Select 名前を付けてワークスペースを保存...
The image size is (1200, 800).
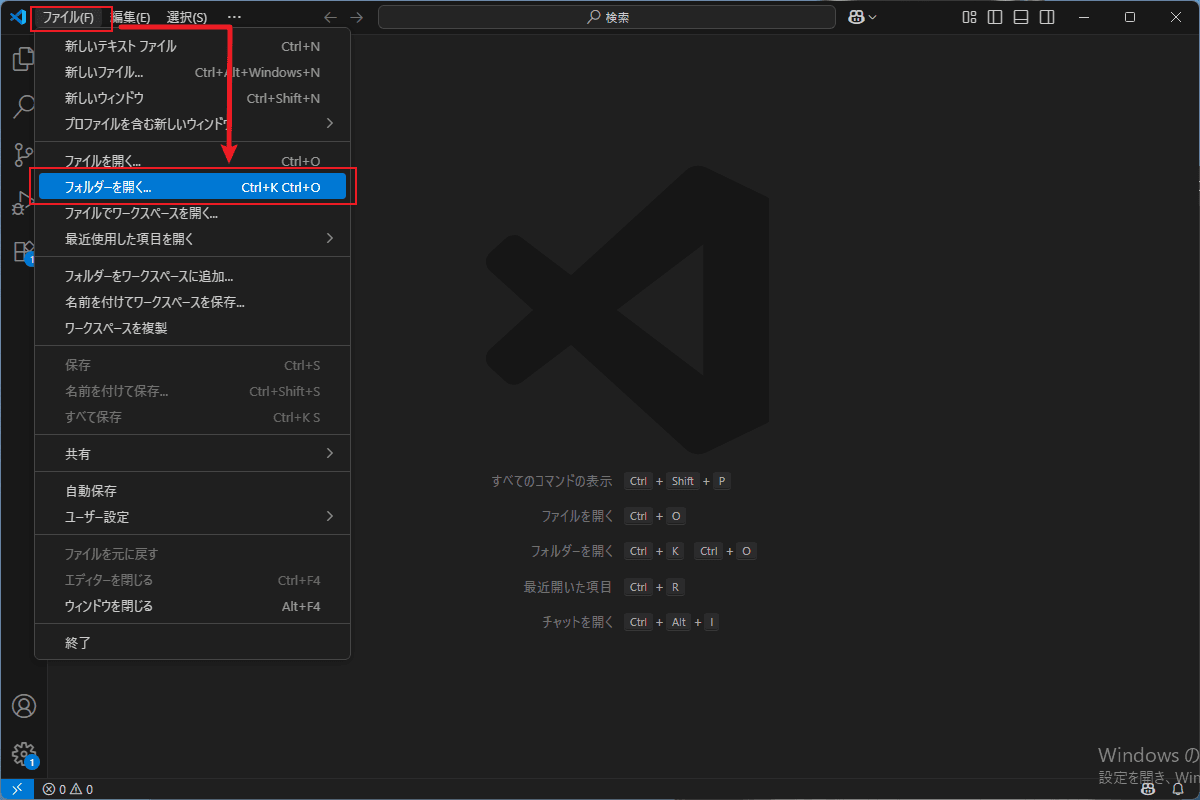pos(193,302)
